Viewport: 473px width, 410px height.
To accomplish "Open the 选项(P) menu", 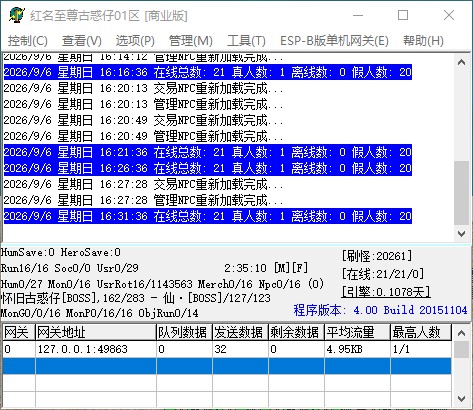I will (135, 41).
